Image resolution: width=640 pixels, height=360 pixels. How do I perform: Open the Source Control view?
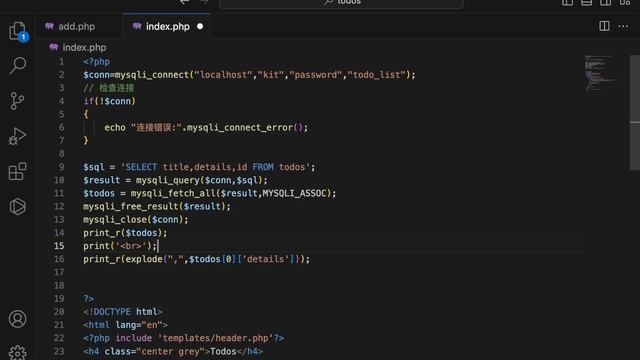coord(18,101)
